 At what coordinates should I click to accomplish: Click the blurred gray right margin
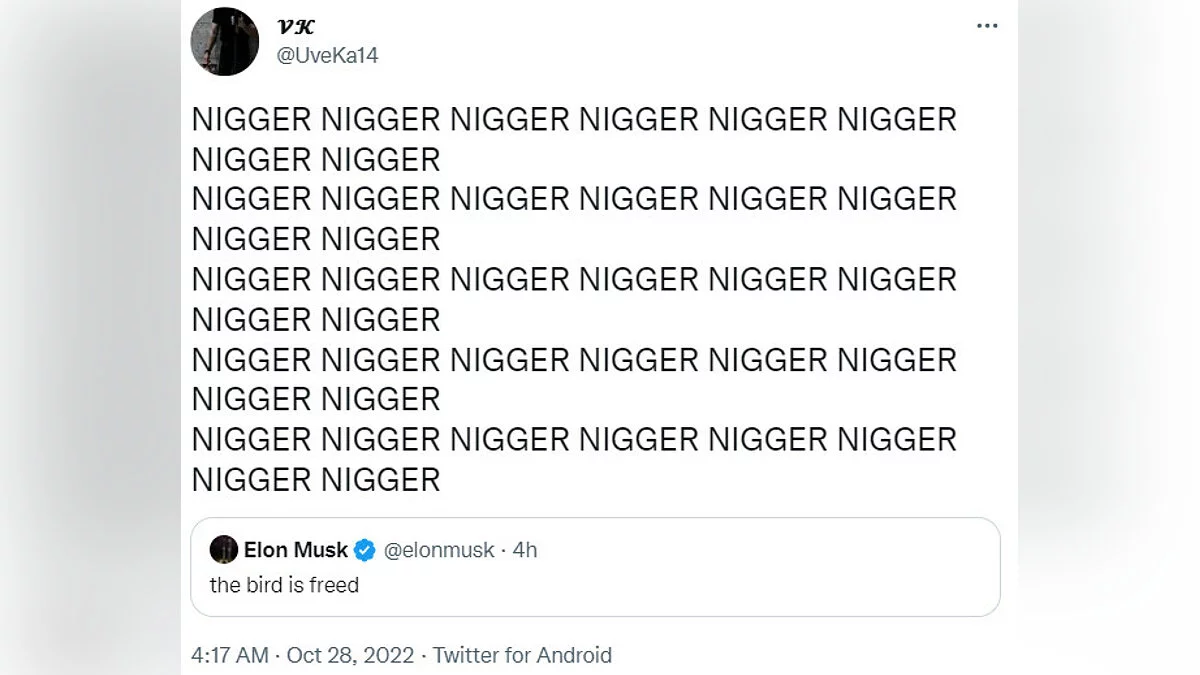click(x=1110, y=337)
